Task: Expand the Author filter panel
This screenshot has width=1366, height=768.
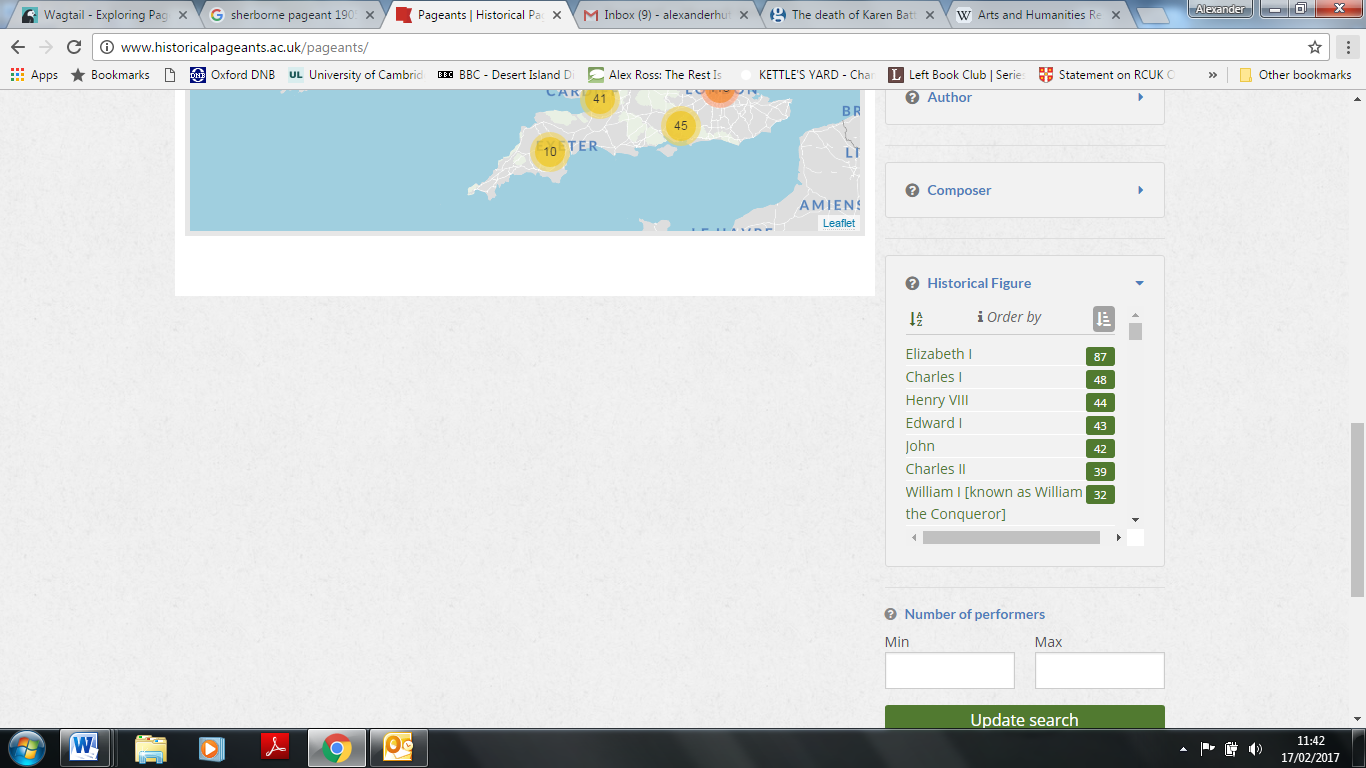Action: click(1140, 97)
